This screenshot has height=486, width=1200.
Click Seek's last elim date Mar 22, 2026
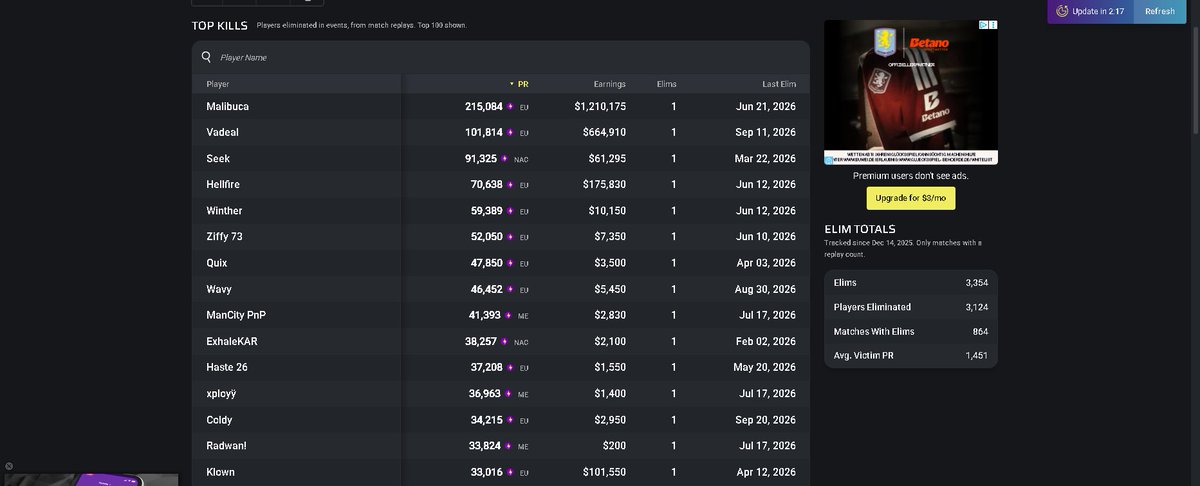pyautogui.click(x=764, y=158)
